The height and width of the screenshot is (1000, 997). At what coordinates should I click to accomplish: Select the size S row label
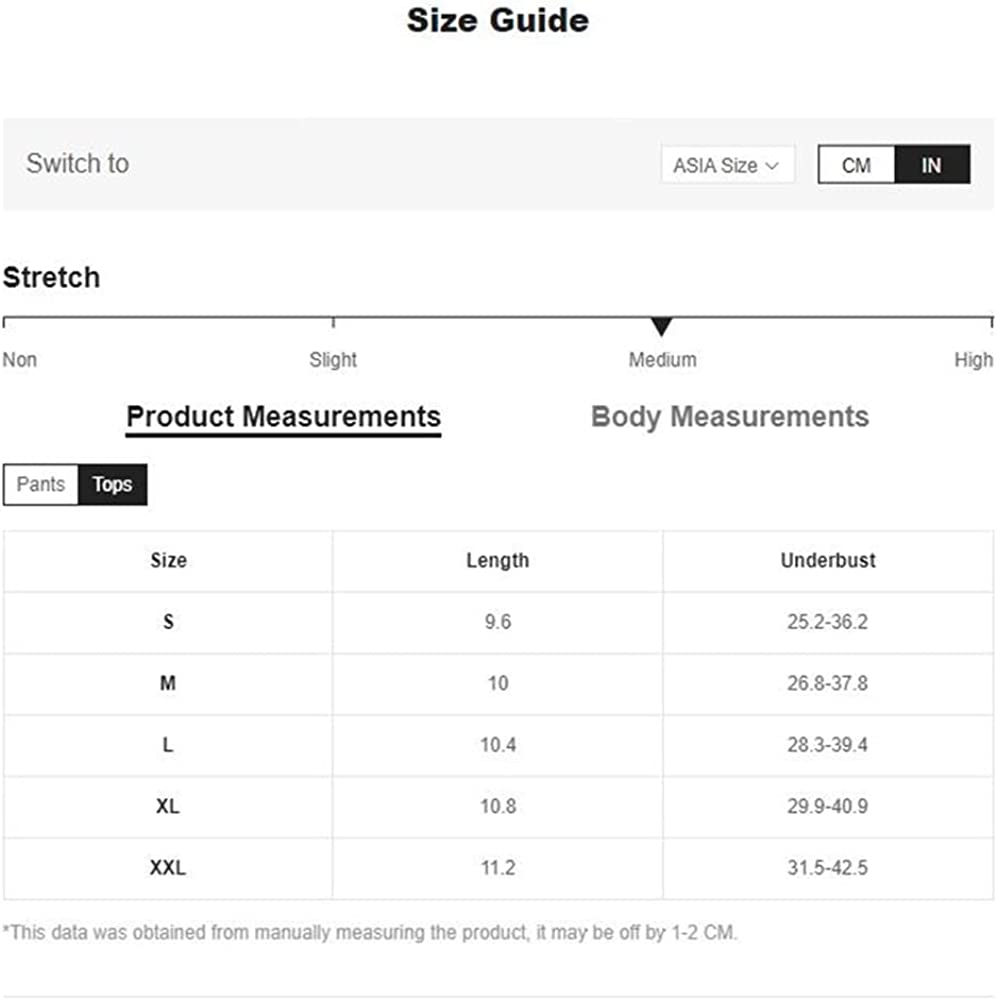click(168, 622)
